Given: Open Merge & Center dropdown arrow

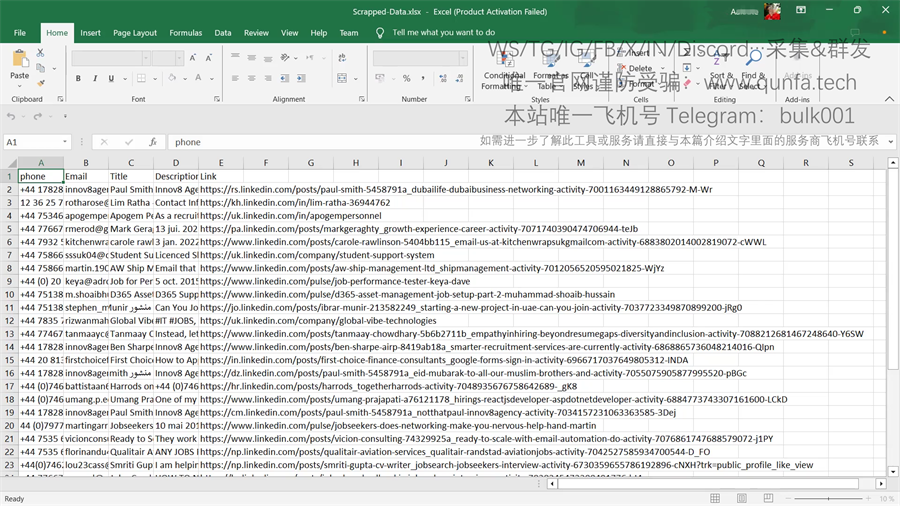Looking at the screenshot, I should [x=355, y=79].
